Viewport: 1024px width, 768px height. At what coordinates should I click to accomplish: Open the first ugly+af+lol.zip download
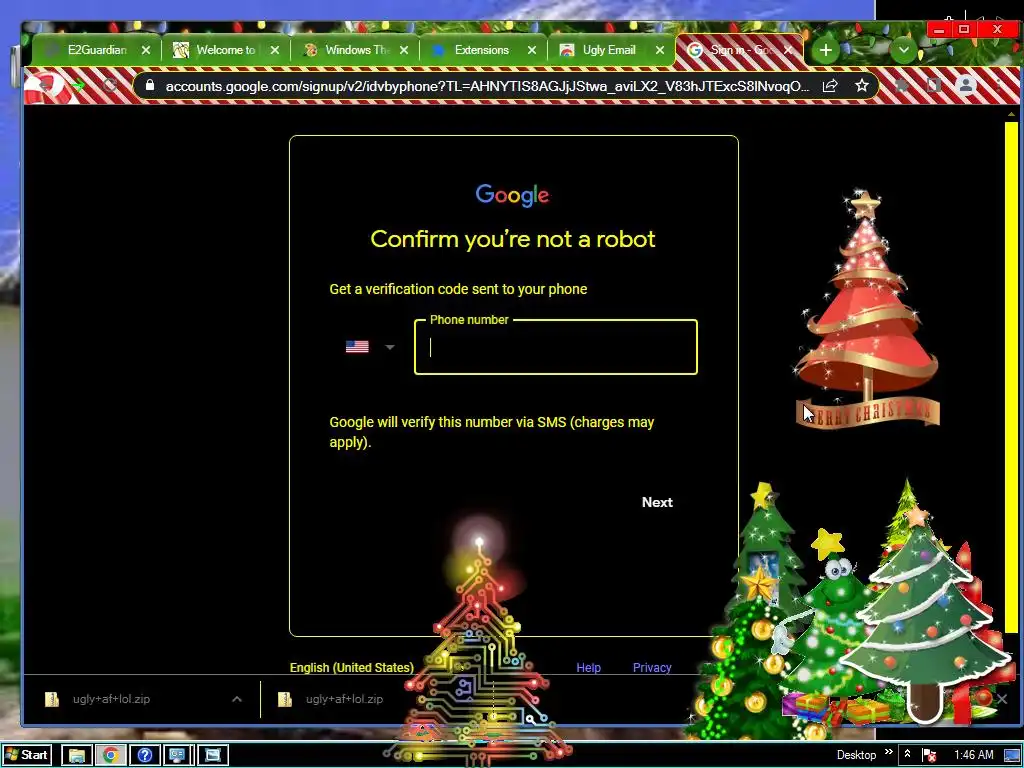point(111,699)
